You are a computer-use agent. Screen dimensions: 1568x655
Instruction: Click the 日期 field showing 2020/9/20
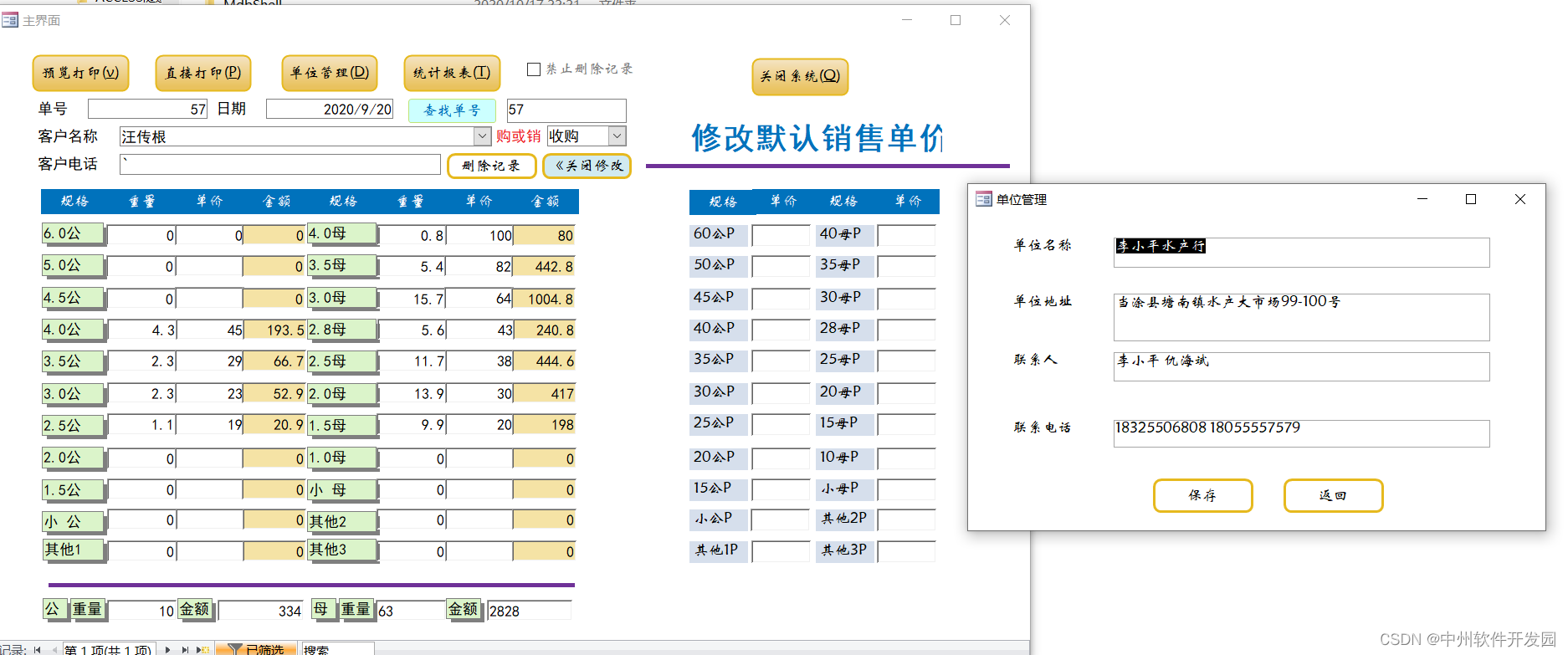pyautogui.click(x=330, y=109)
